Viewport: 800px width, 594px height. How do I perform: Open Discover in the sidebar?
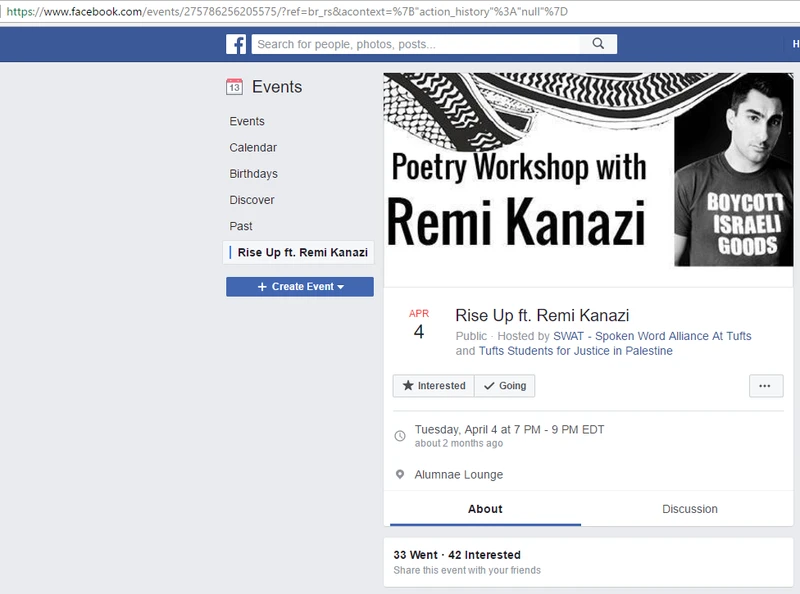pyautogui.click(x=252, y=200)
